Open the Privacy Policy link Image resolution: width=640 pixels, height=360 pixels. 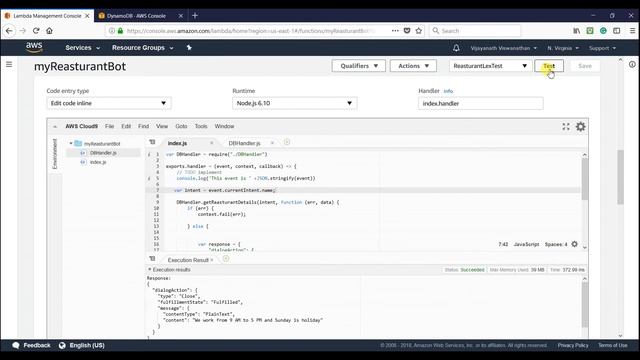coord(573,345)
